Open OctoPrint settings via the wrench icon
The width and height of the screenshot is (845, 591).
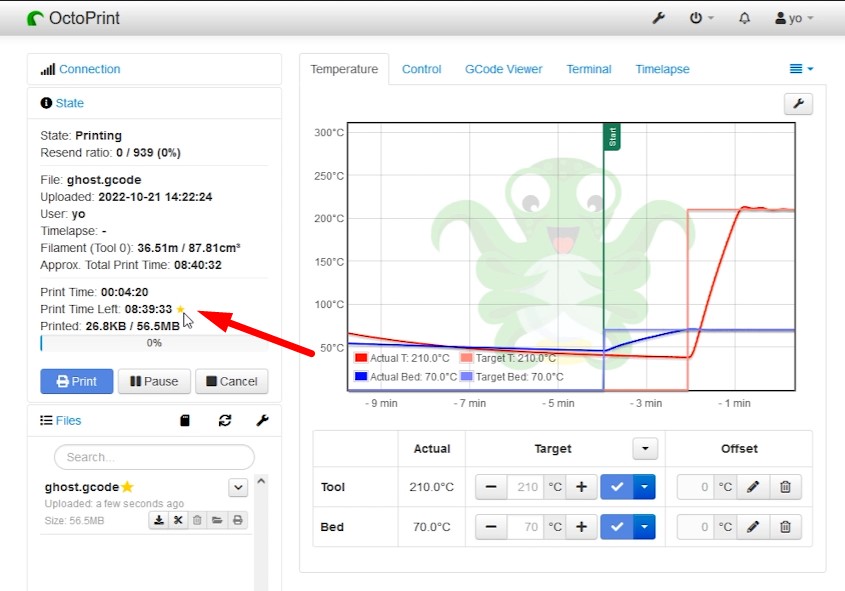(x=658, y=17)
